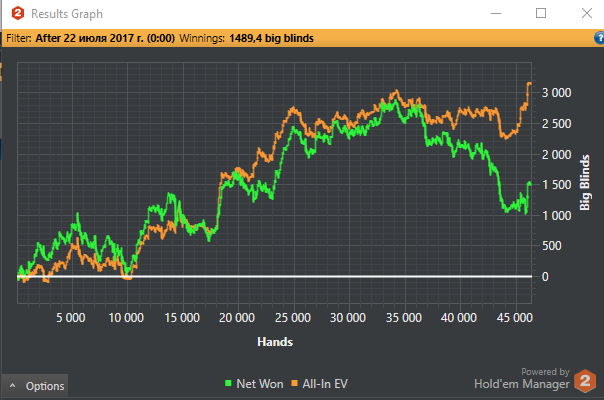Click the '0' big blinds axis label
604x400 pixels.
pos(545,277)
